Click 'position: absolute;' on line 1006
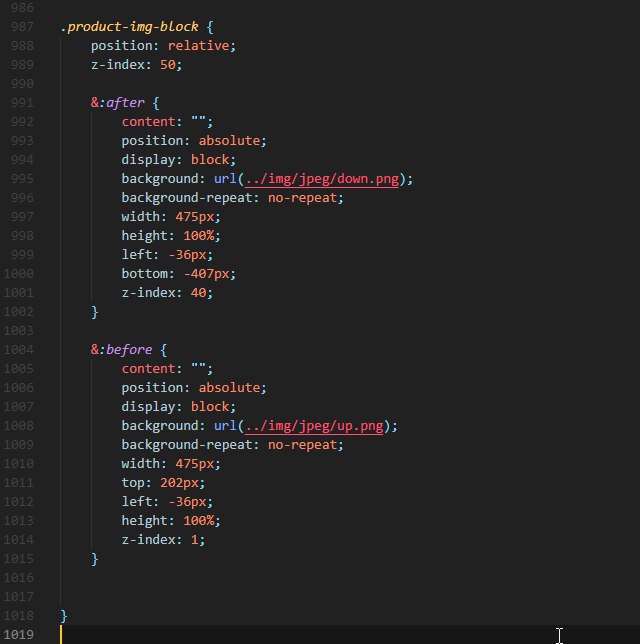Screen dimensions: 640x644 [x=194, y=388]
